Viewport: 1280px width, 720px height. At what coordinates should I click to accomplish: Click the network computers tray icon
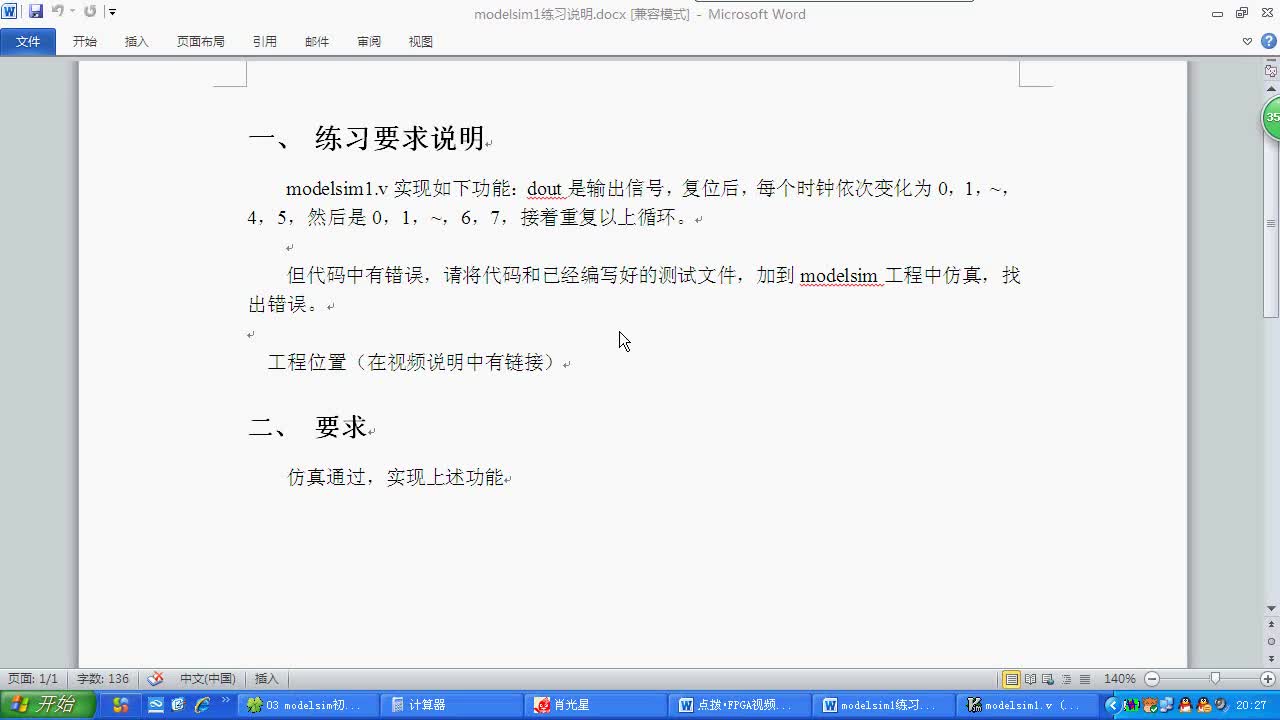tap(1166, 705)
